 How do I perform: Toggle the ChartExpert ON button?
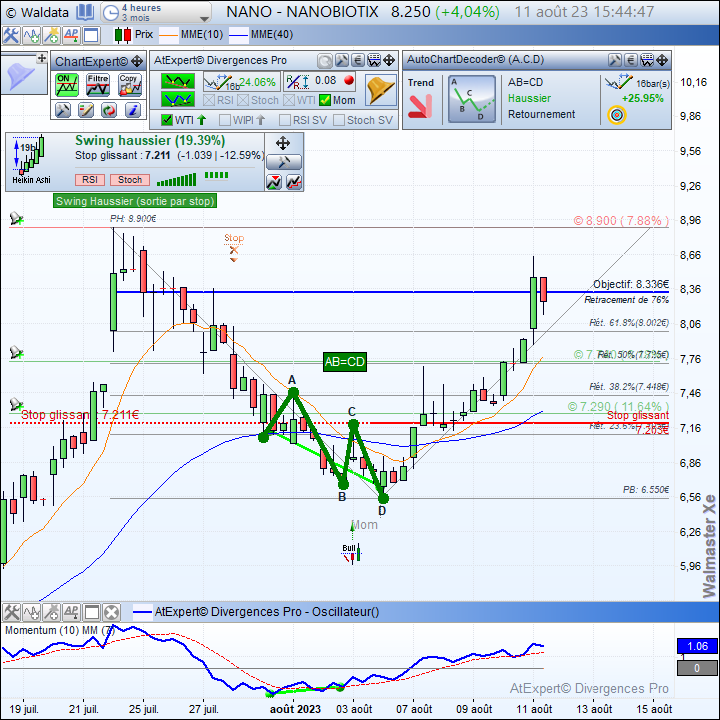tap(67, 85)
